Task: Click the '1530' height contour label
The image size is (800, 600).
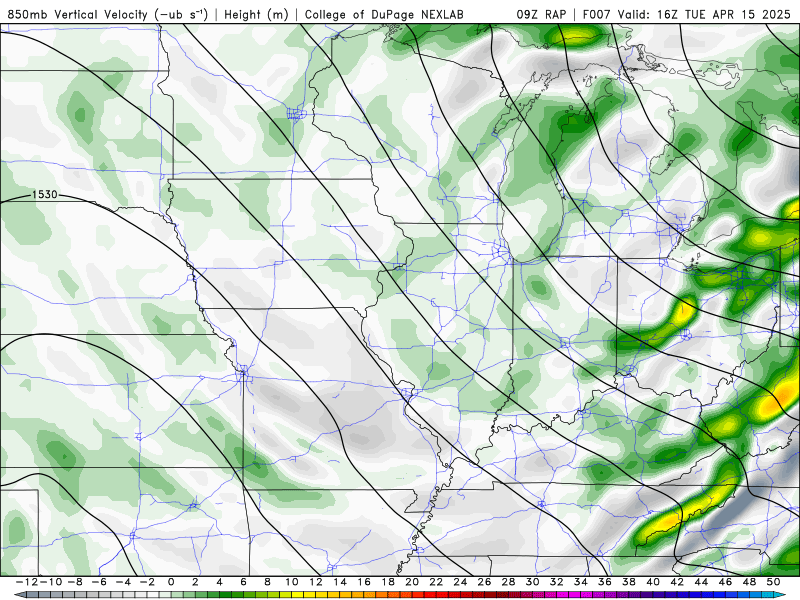Action: pos(44,194)
